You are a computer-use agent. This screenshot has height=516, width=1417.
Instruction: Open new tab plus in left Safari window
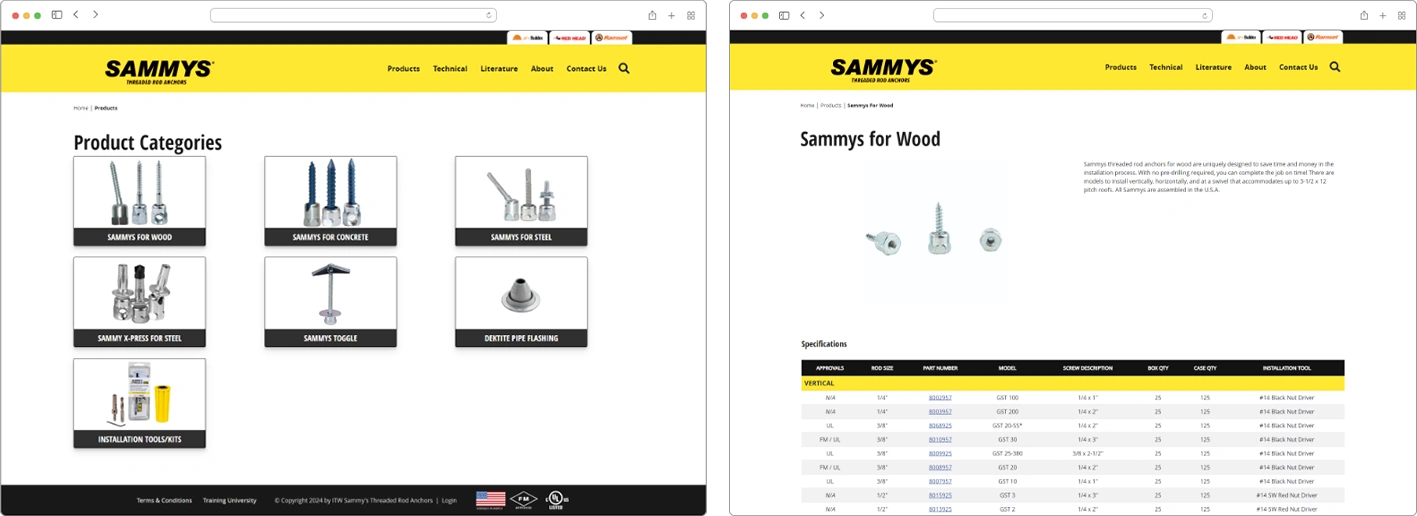671,15
